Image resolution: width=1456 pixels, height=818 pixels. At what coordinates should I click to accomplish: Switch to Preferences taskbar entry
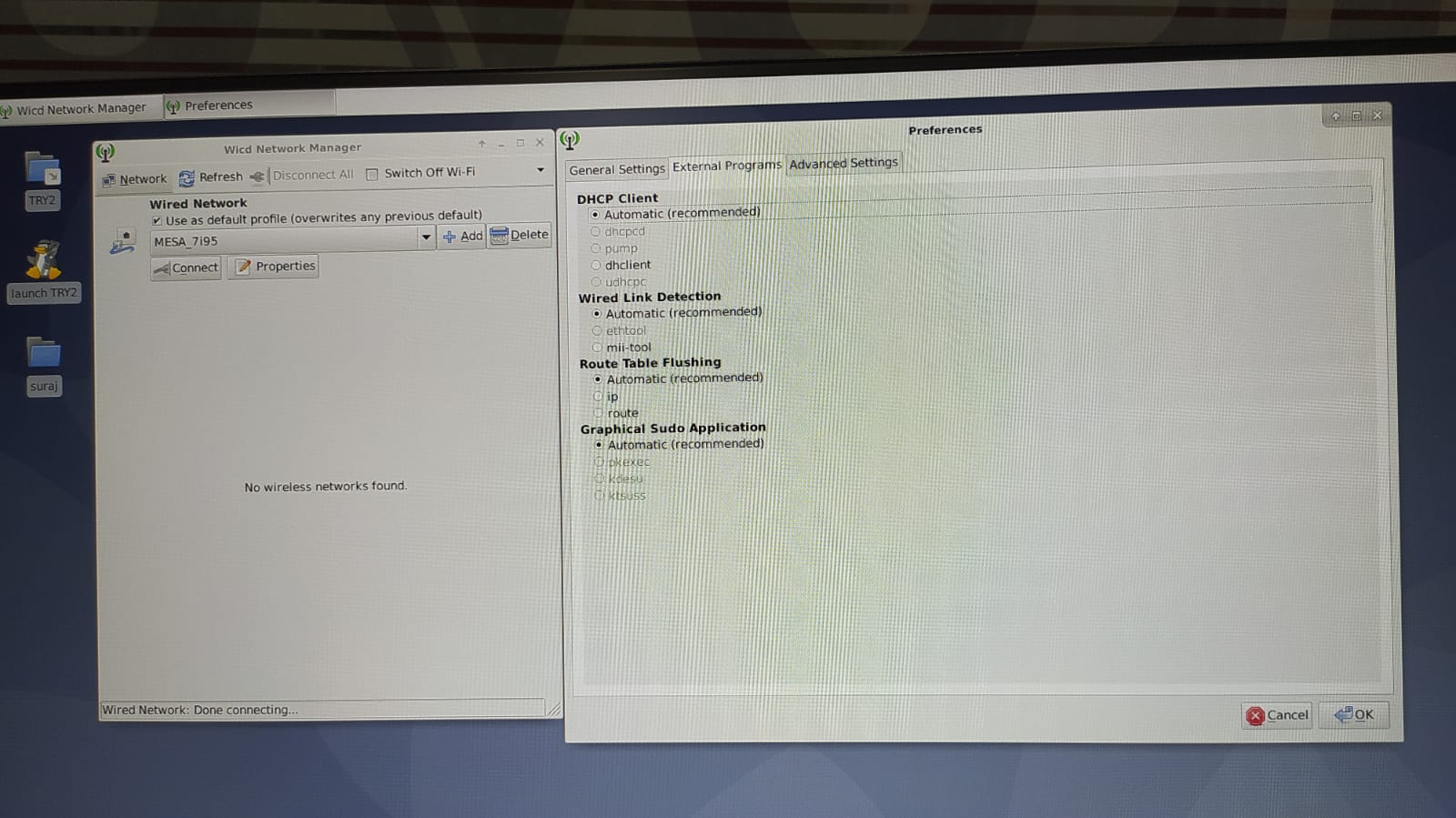click(x=248, y=105)
